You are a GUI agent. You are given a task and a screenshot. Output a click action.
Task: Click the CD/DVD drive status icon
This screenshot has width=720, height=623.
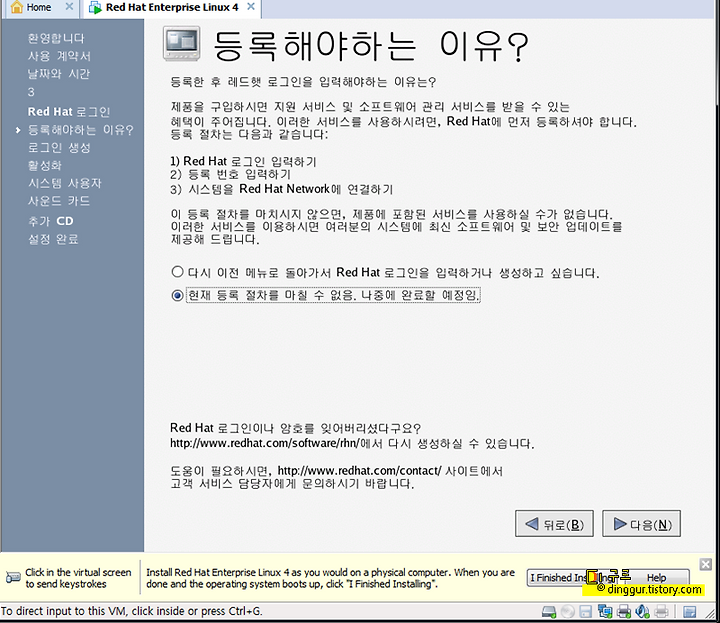click(568, 612)
